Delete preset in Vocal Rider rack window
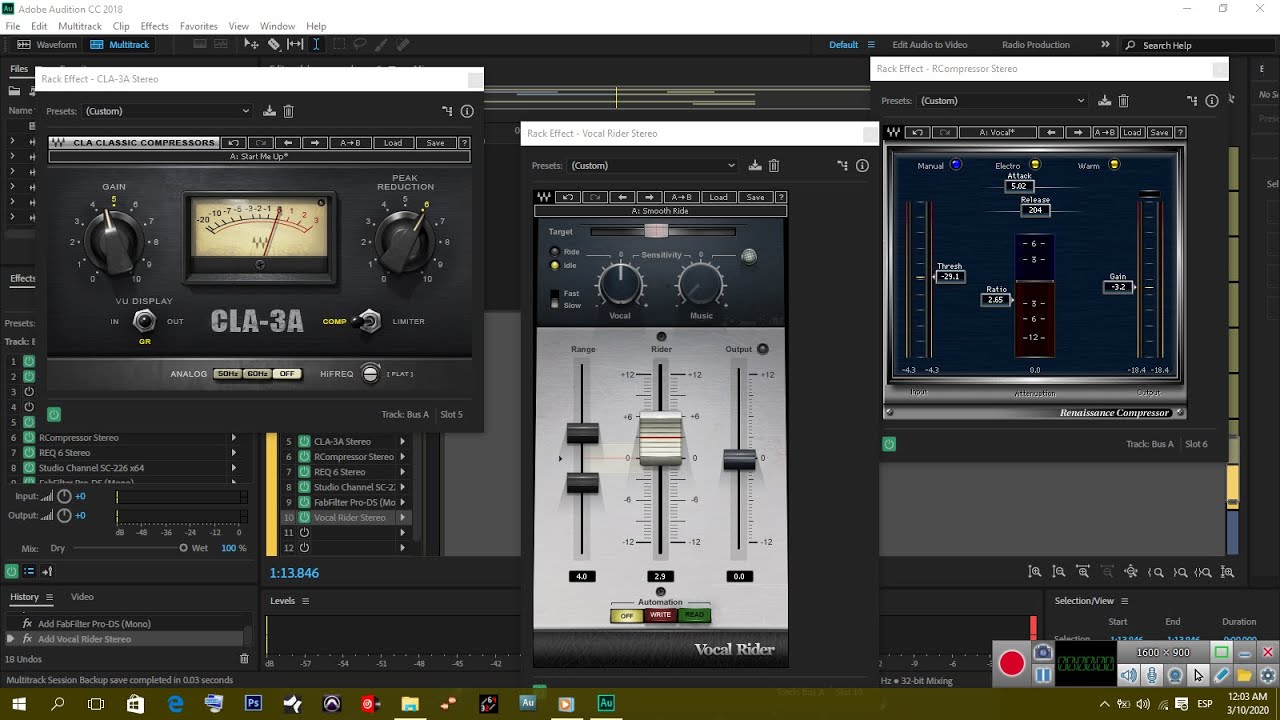 tap(774, 165)
